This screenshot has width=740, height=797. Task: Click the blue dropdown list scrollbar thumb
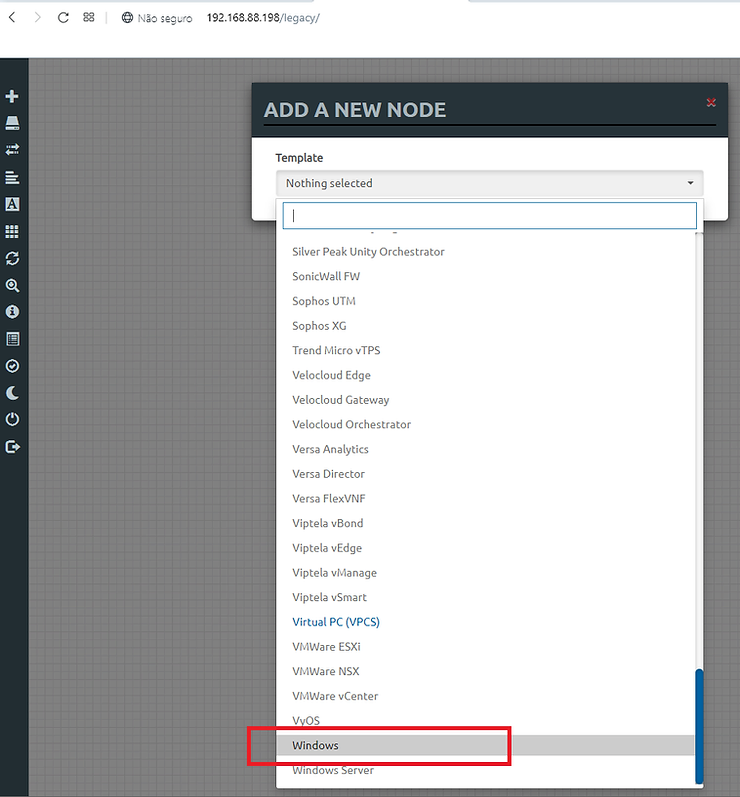click(699, 726)
